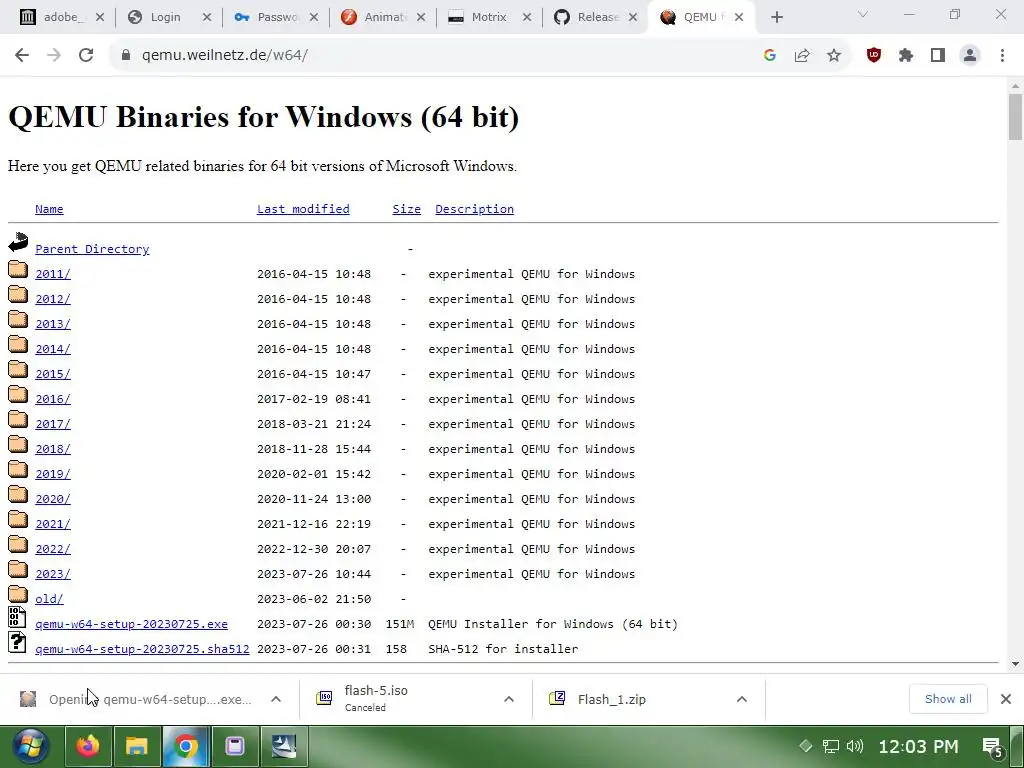Click the unknown file icon beside the sha512 file
Image resolution: width=1024 pixels, height=768 pixels.
[18, 642]
